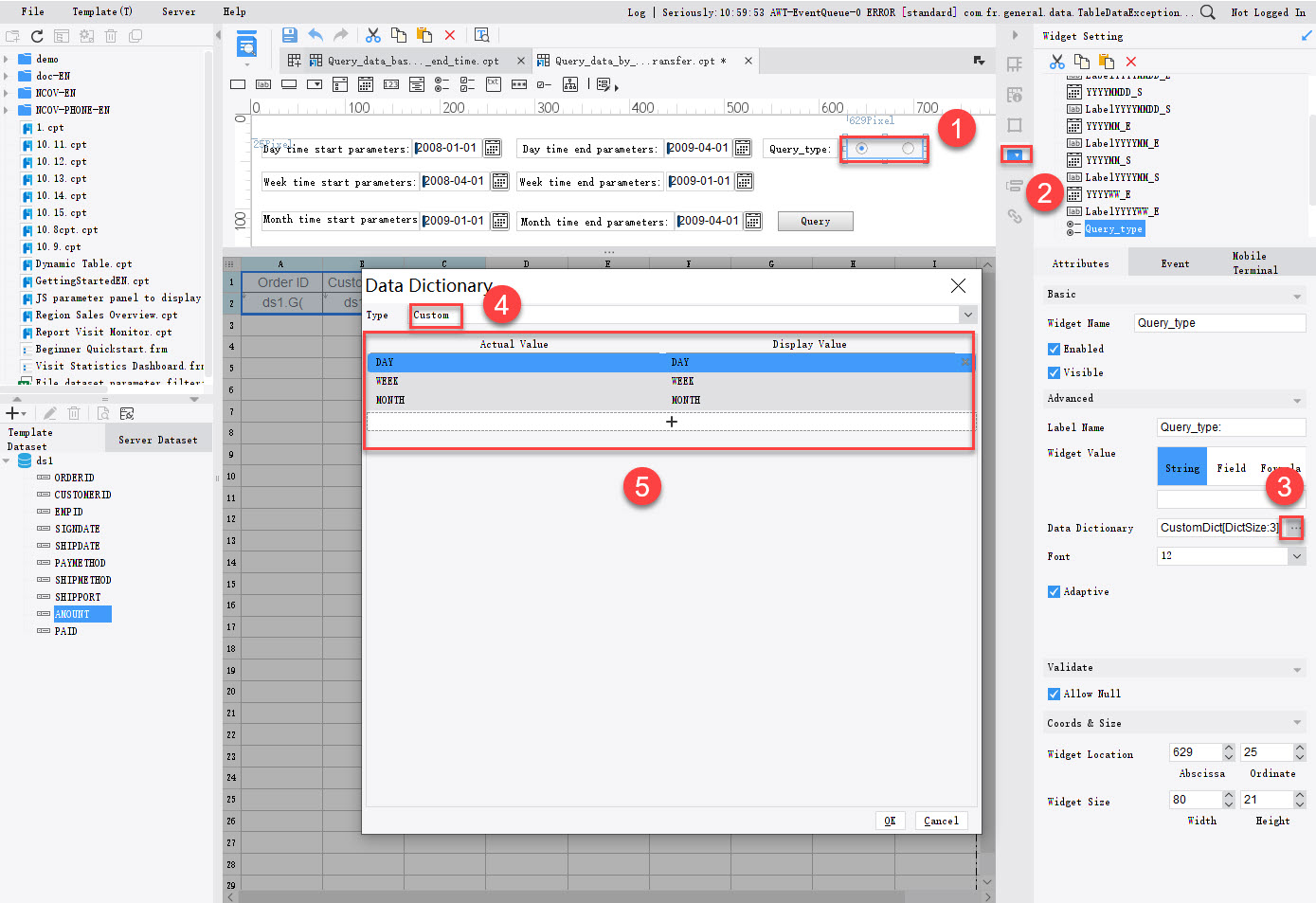Viewport: 1316px width, 903px height.
Task: Paste from clipboard in main toolbar
Action: (424, 35)
